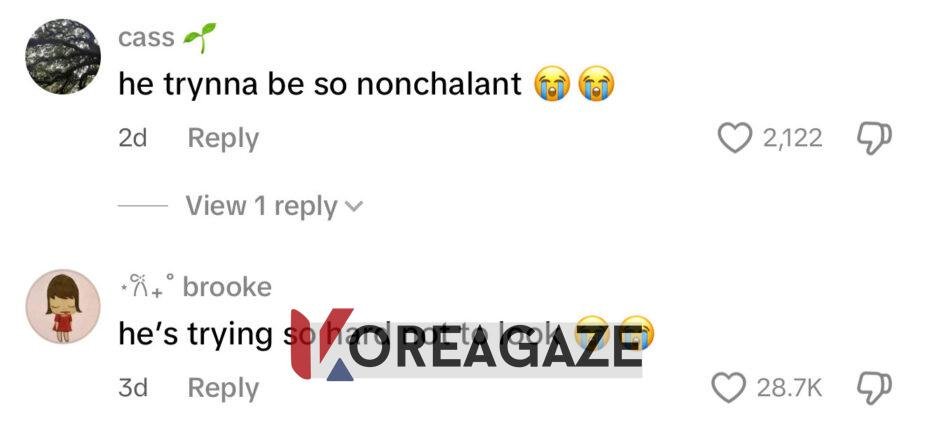Click the chevron next to View 1 reply
The image size is (925, 427).
353,206
